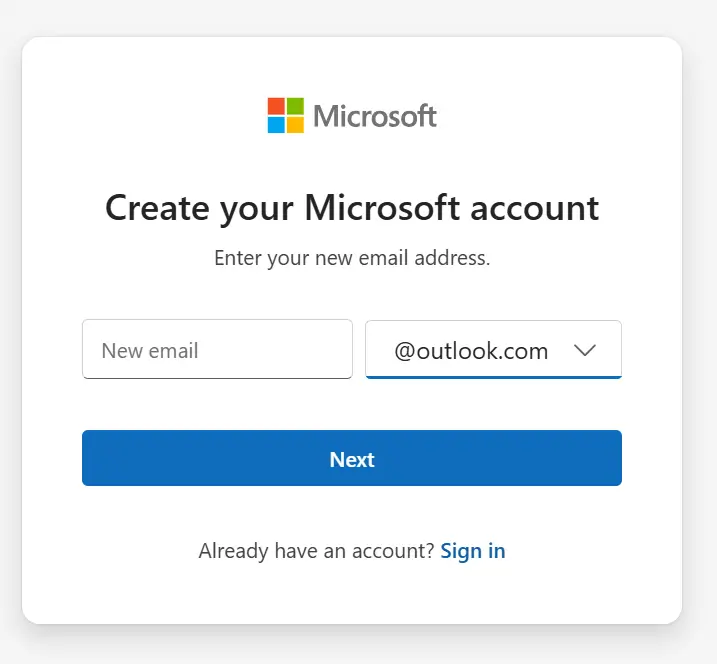This screenshot has width=717, height=664.
Task: Click the red square in the Microsoft logo
Action: click(276, 106)
